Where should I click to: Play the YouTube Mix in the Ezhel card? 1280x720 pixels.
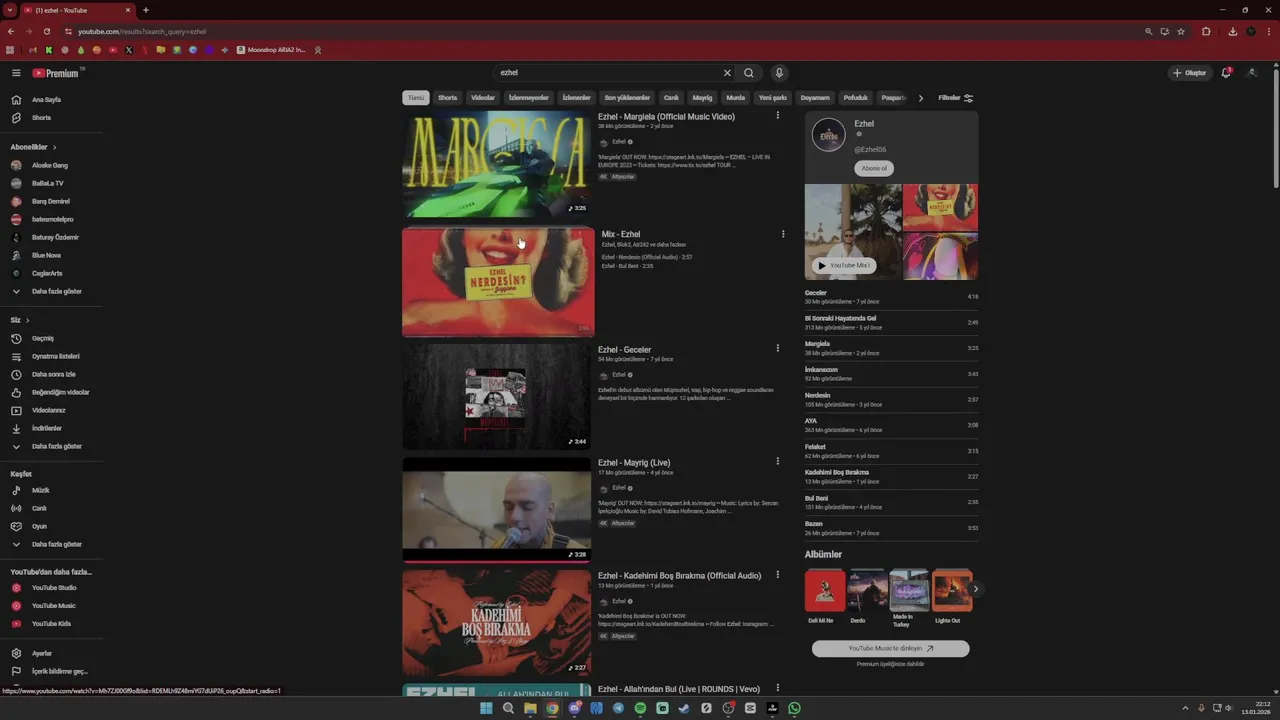point(843,265)
